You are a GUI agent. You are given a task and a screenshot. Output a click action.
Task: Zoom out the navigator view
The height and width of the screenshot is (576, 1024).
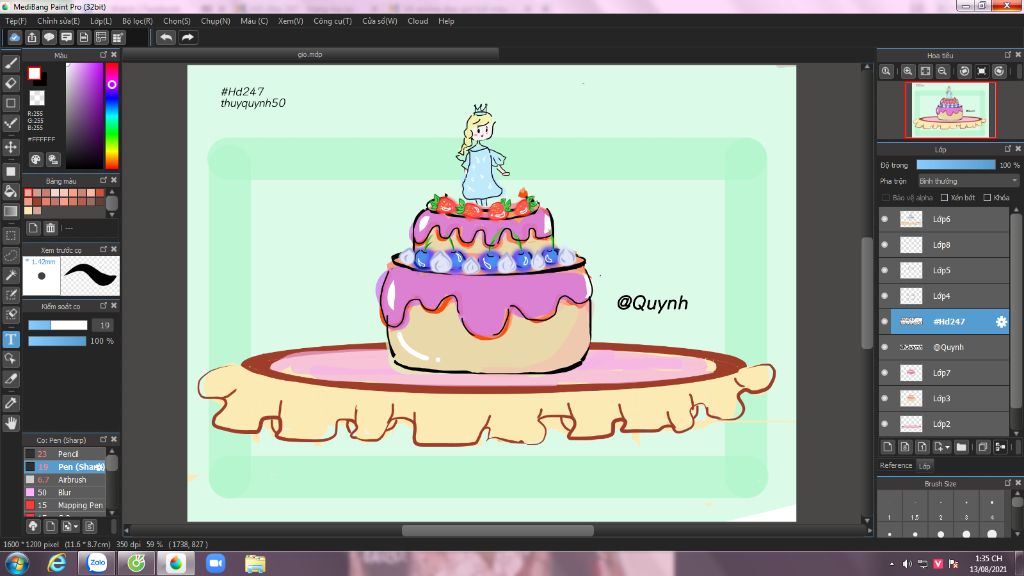(x=942, y=71)
